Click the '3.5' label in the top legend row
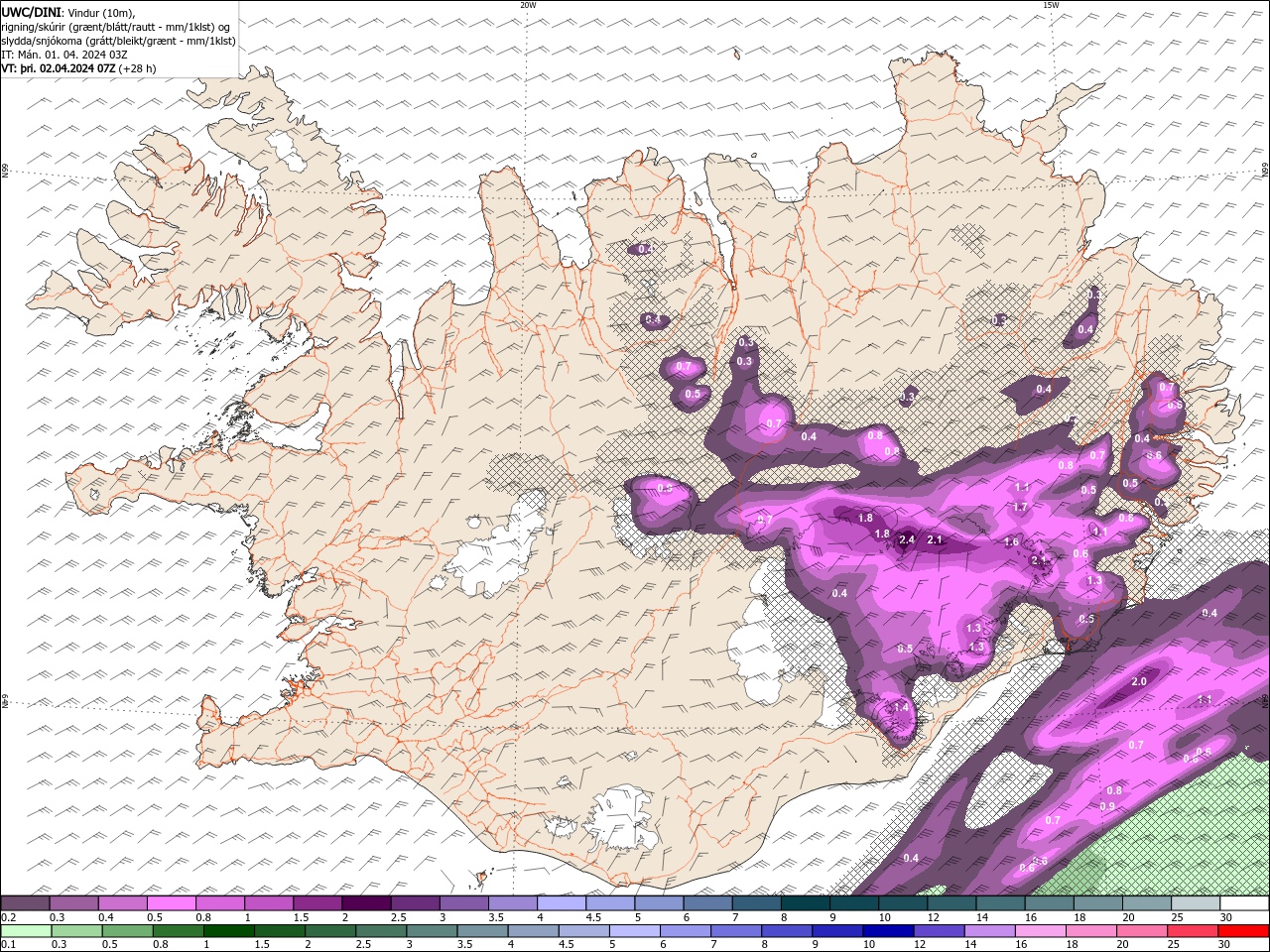 click(496, 917)
